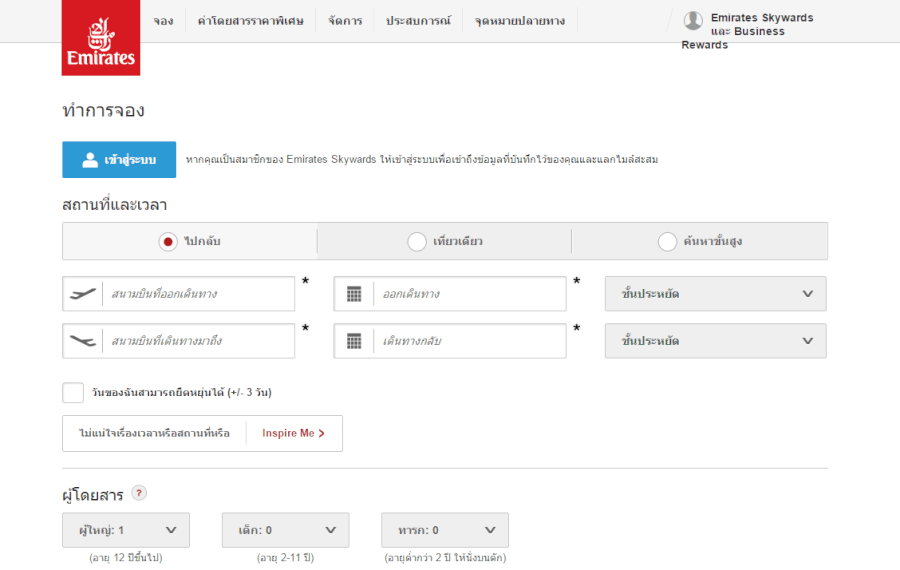Open the จอง menu item
This screenshot has height=570, width=900.
pos(163,21)
